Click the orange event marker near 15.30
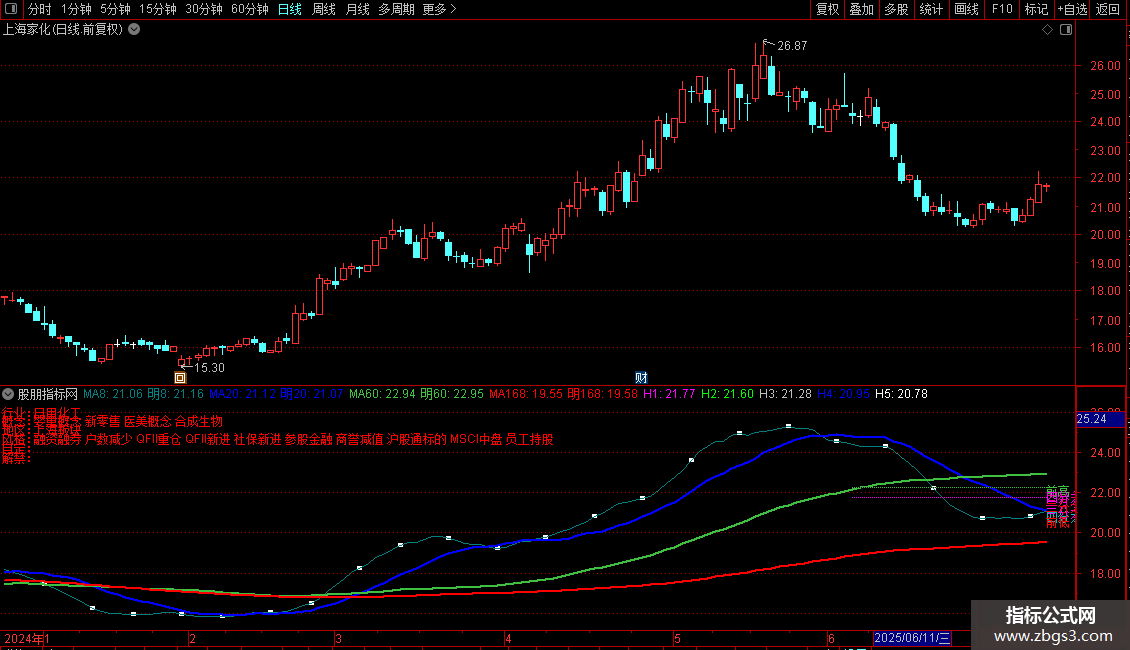This screenshot has width=1130, height=650. coord(180,378)
